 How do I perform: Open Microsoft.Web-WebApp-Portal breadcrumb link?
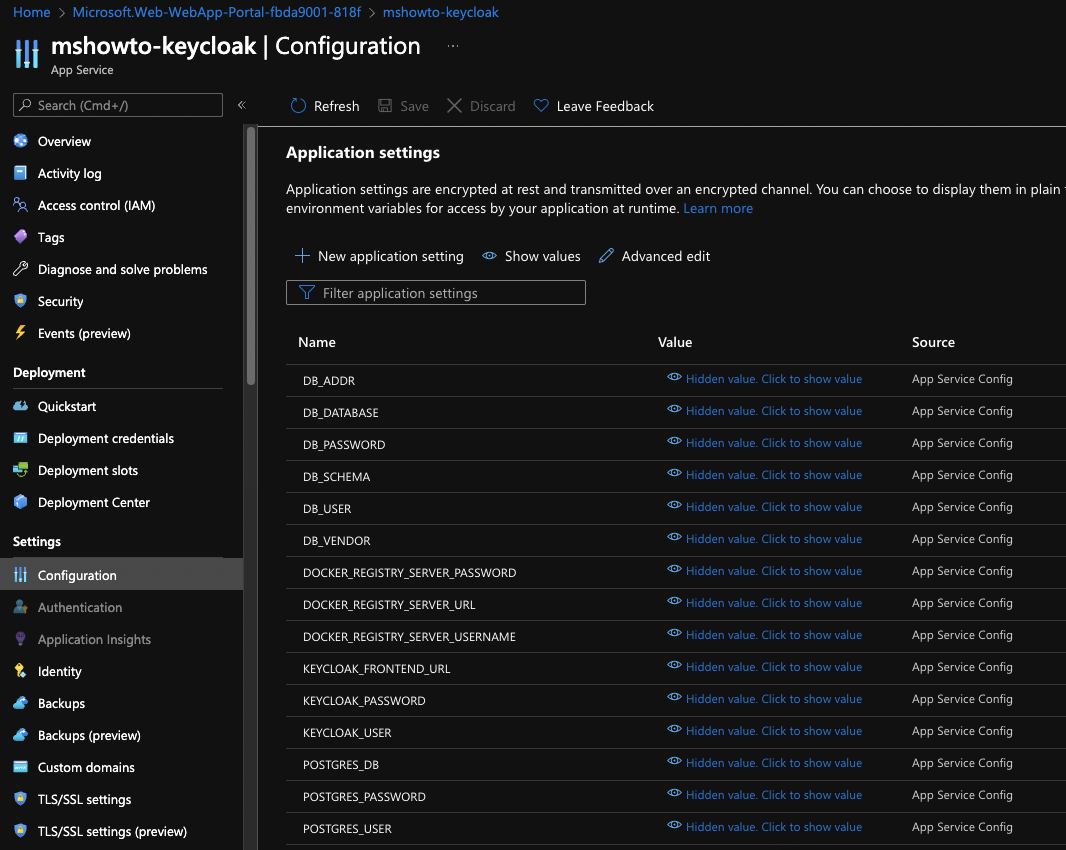pyautogui.click(x=216, y=12)
